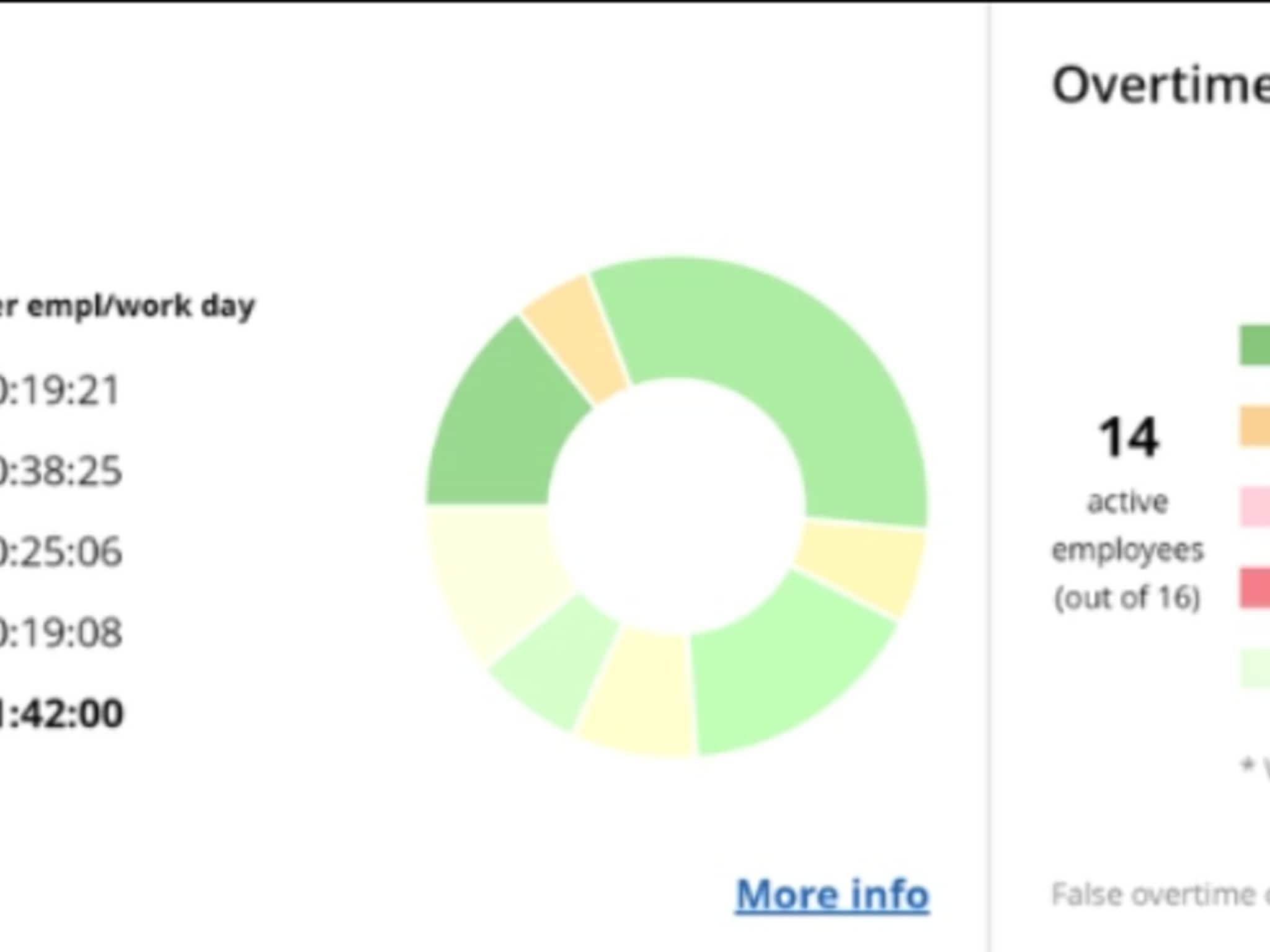Select the red overtime legend swatch
This screenshot has height=952, width=1270.
[x=1254, y=588]
